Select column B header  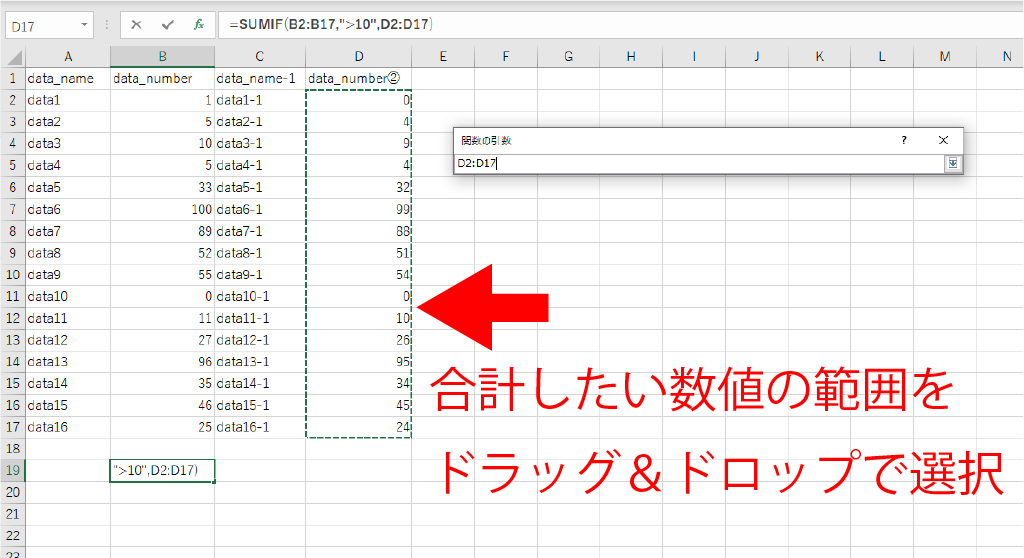pyautogui.click(x=161, y=57)
